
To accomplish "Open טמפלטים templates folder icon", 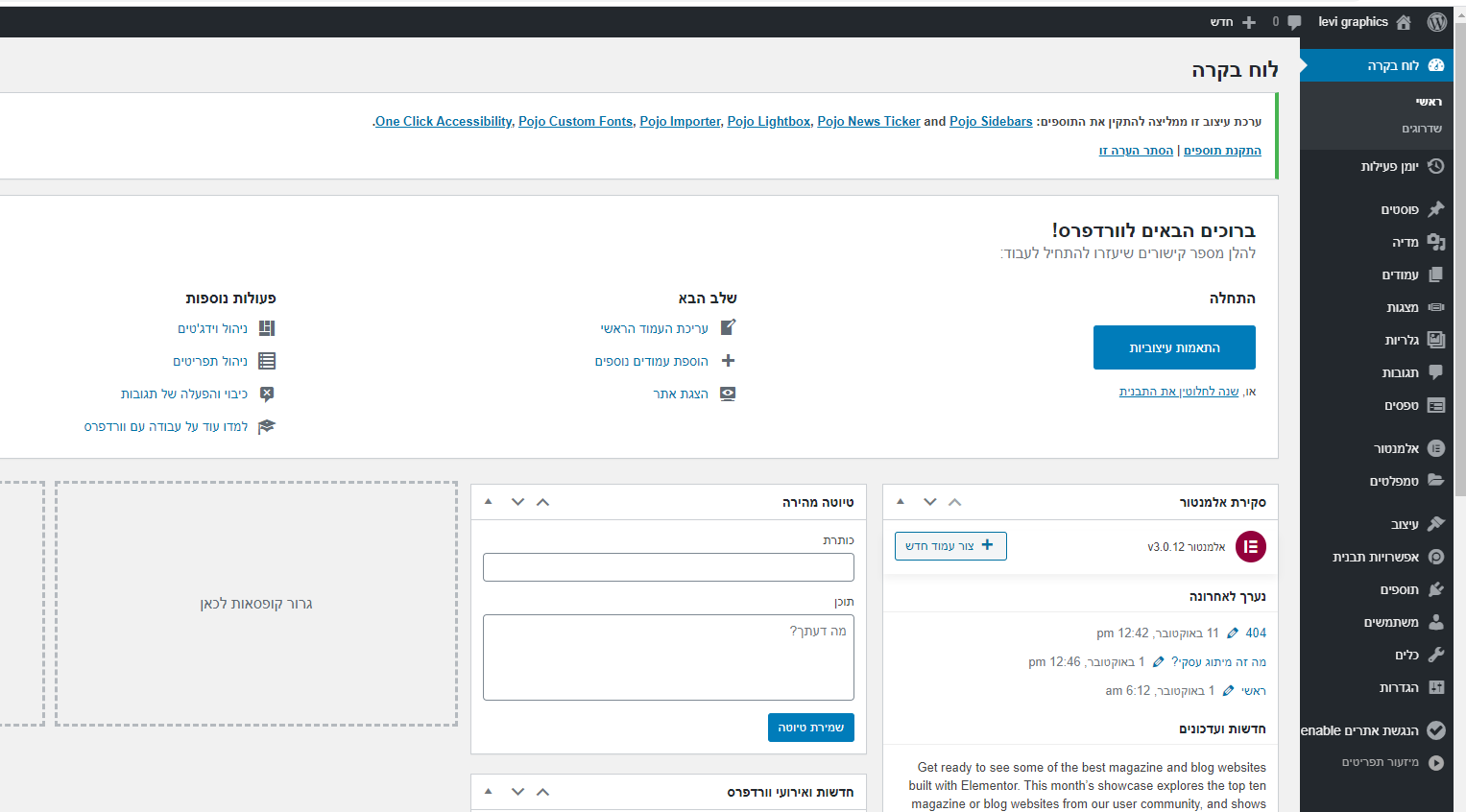I will point(1436,481).
